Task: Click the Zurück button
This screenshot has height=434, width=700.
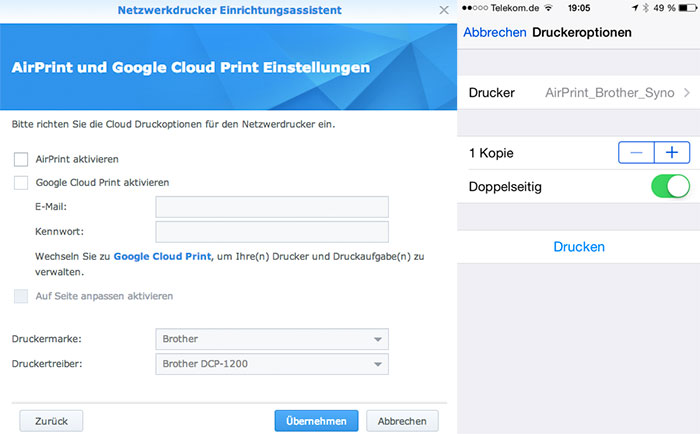Action: [51, 421]
